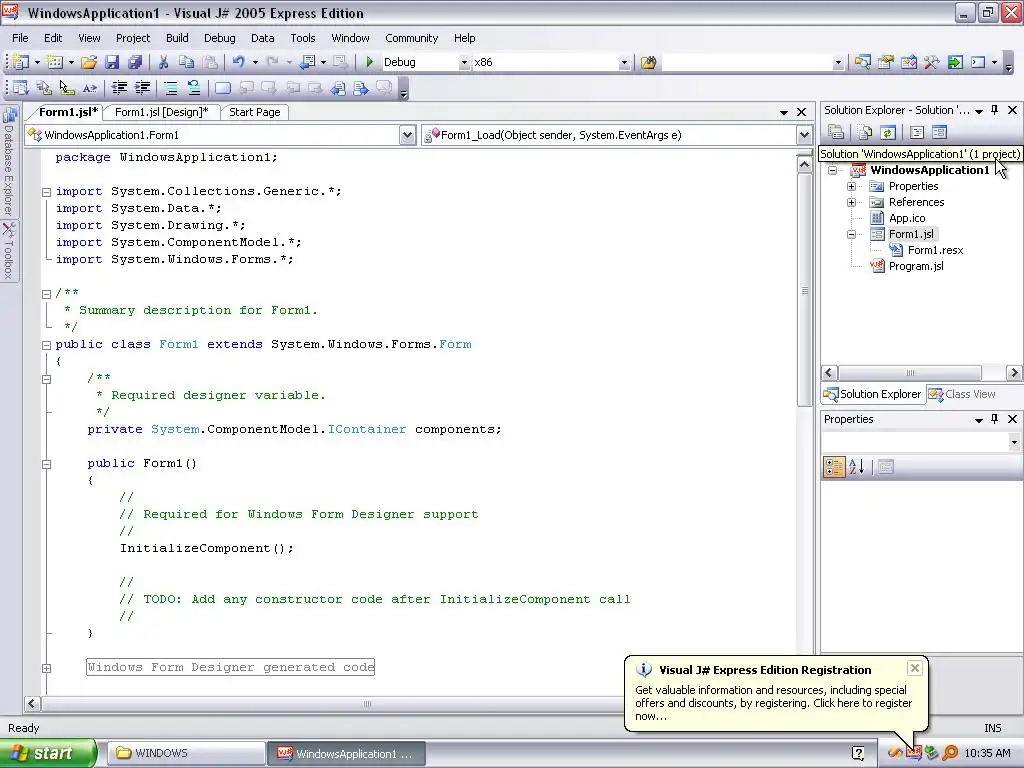Open the Tools menu
1024x768 pixels.
coord(302,38)
